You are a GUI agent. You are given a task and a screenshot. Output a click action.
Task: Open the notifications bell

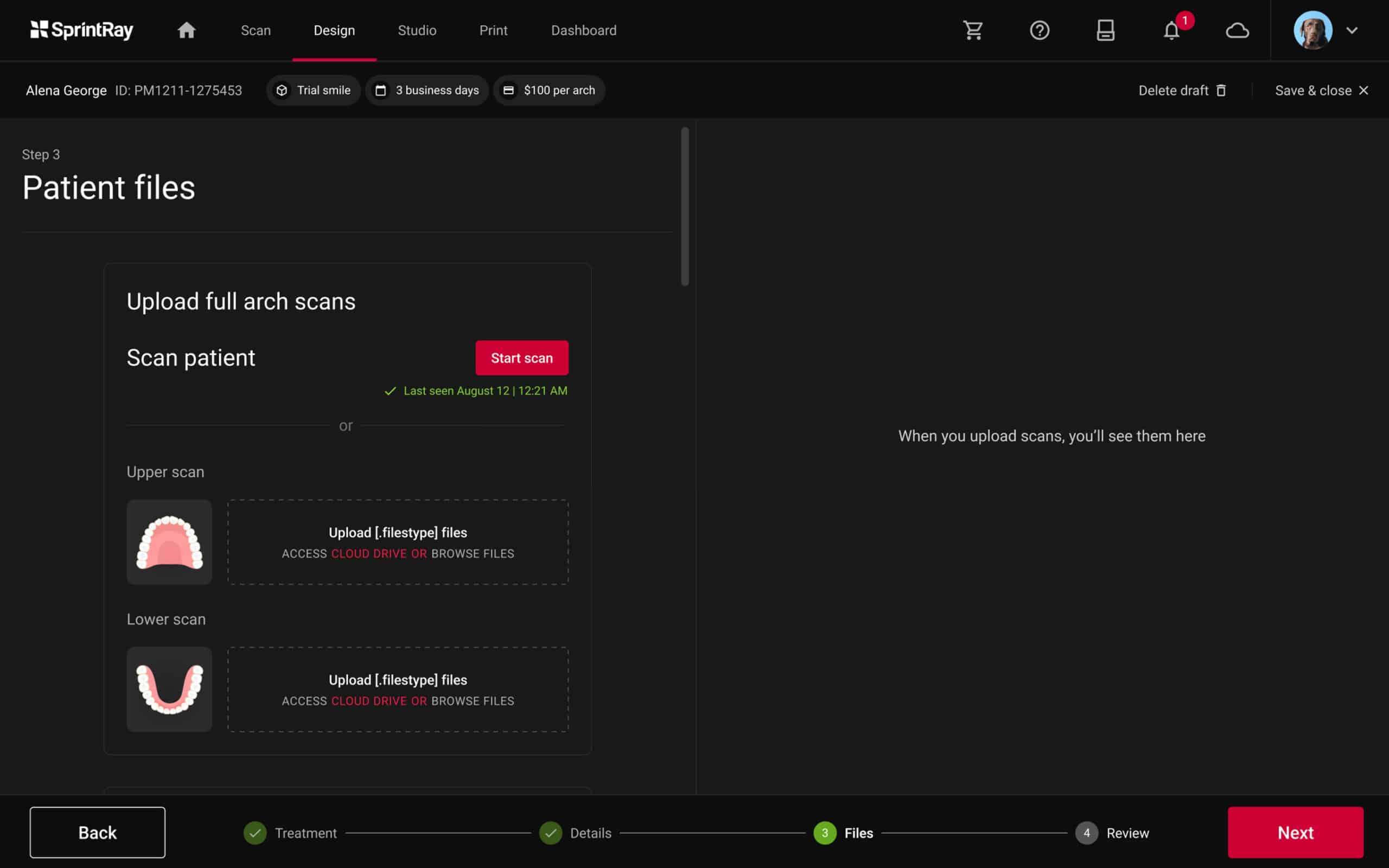pos(1171,30)
